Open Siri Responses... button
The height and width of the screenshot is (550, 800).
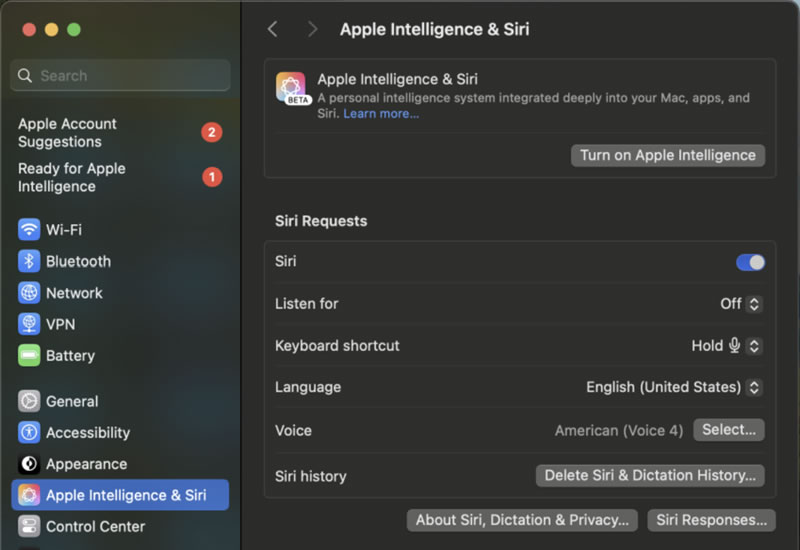click(x=711, y=520)
